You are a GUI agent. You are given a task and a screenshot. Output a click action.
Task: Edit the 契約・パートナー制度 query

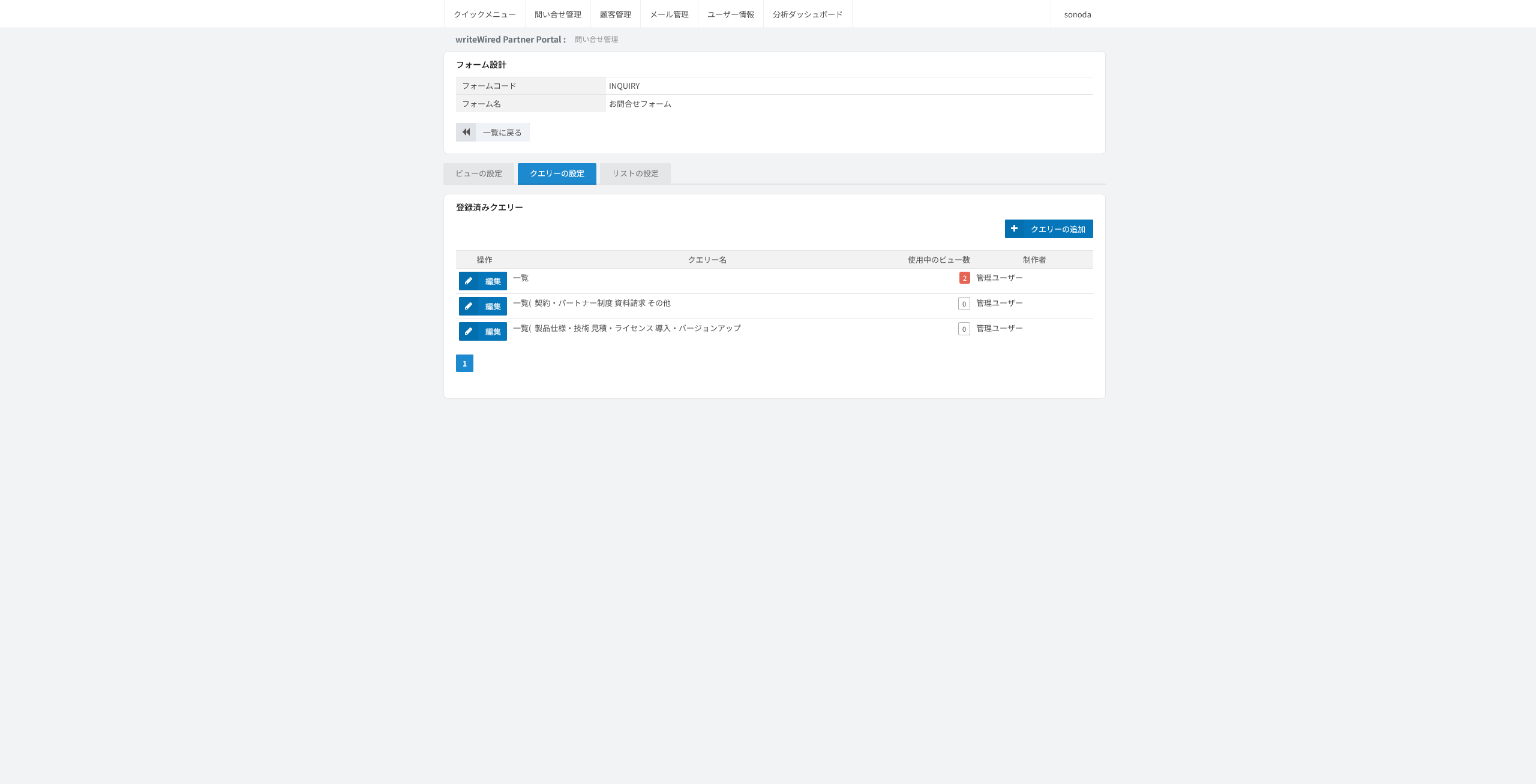[x=483, y=306]
